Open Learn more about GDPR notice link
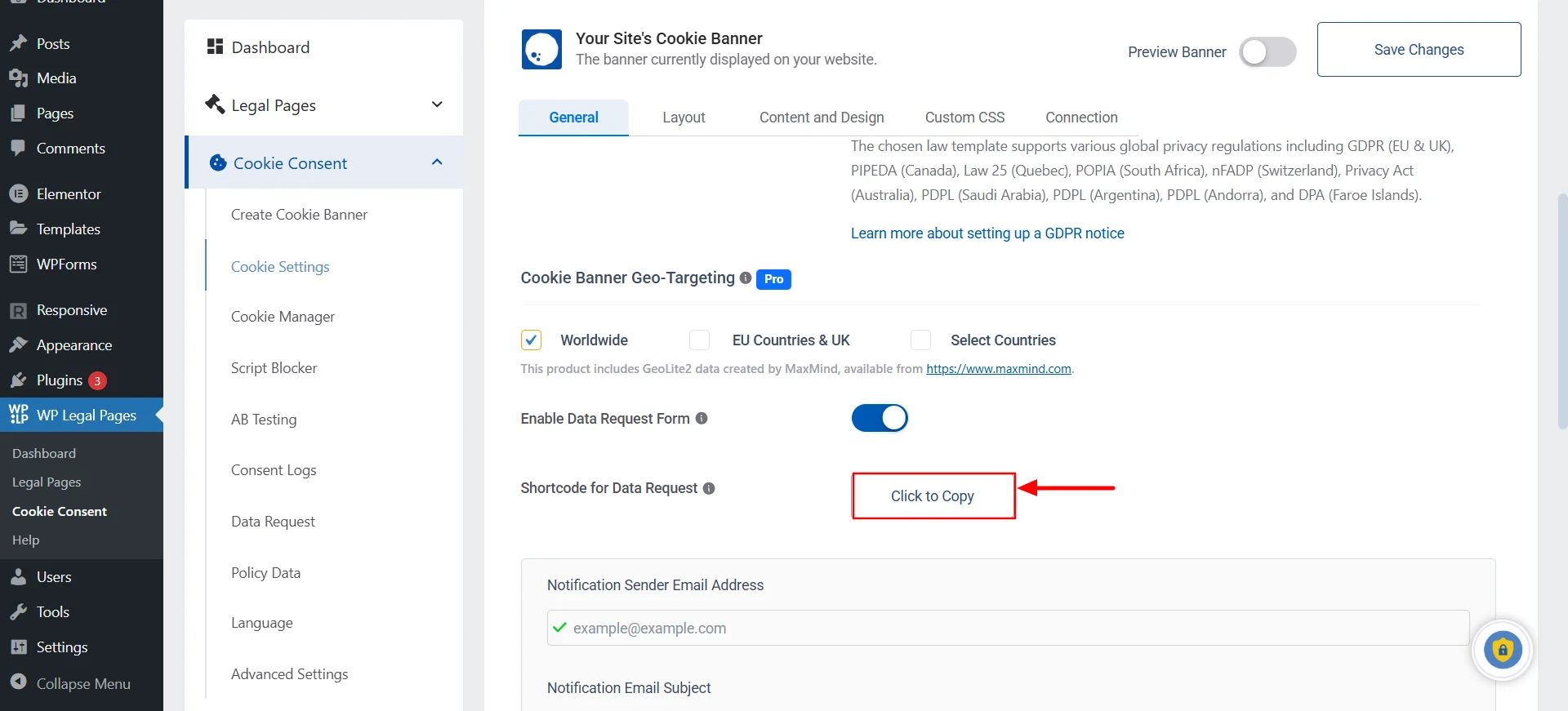1568x711 pixels. click(x=987, y=233)
